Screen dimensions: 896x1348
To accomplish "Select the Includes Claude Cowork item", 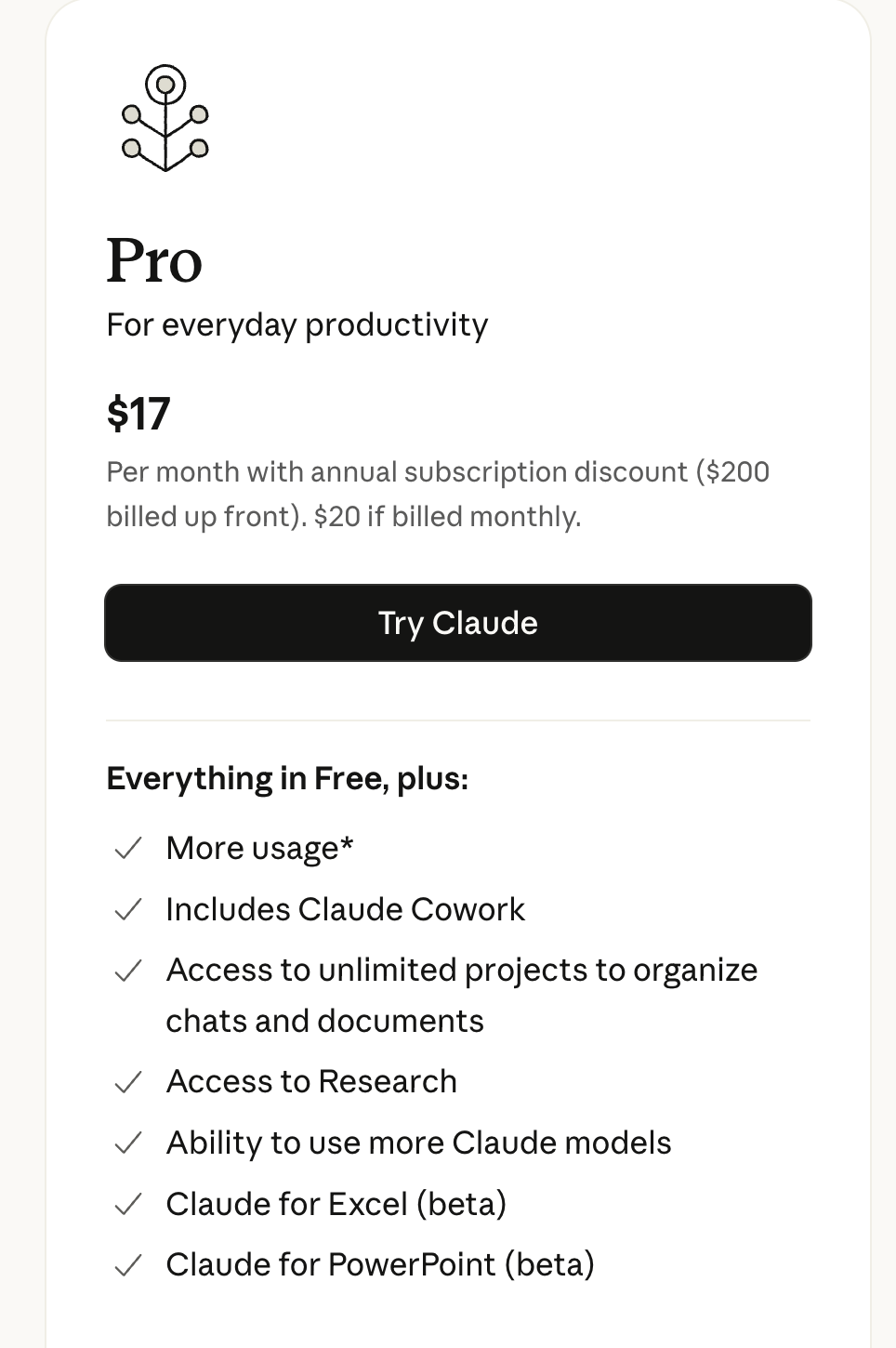I will pyautogui.click(x=345, y=909).
